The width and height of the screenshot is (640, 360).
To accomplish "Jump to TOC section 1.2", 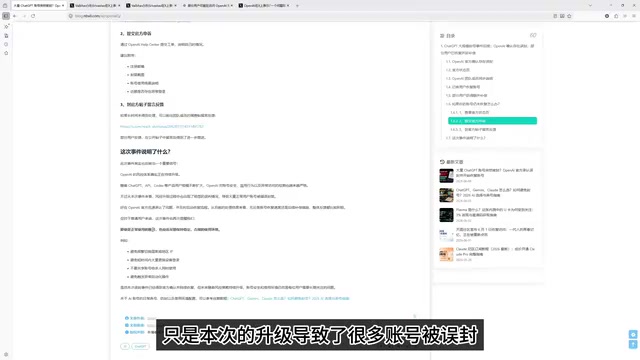I will point(458,70).
